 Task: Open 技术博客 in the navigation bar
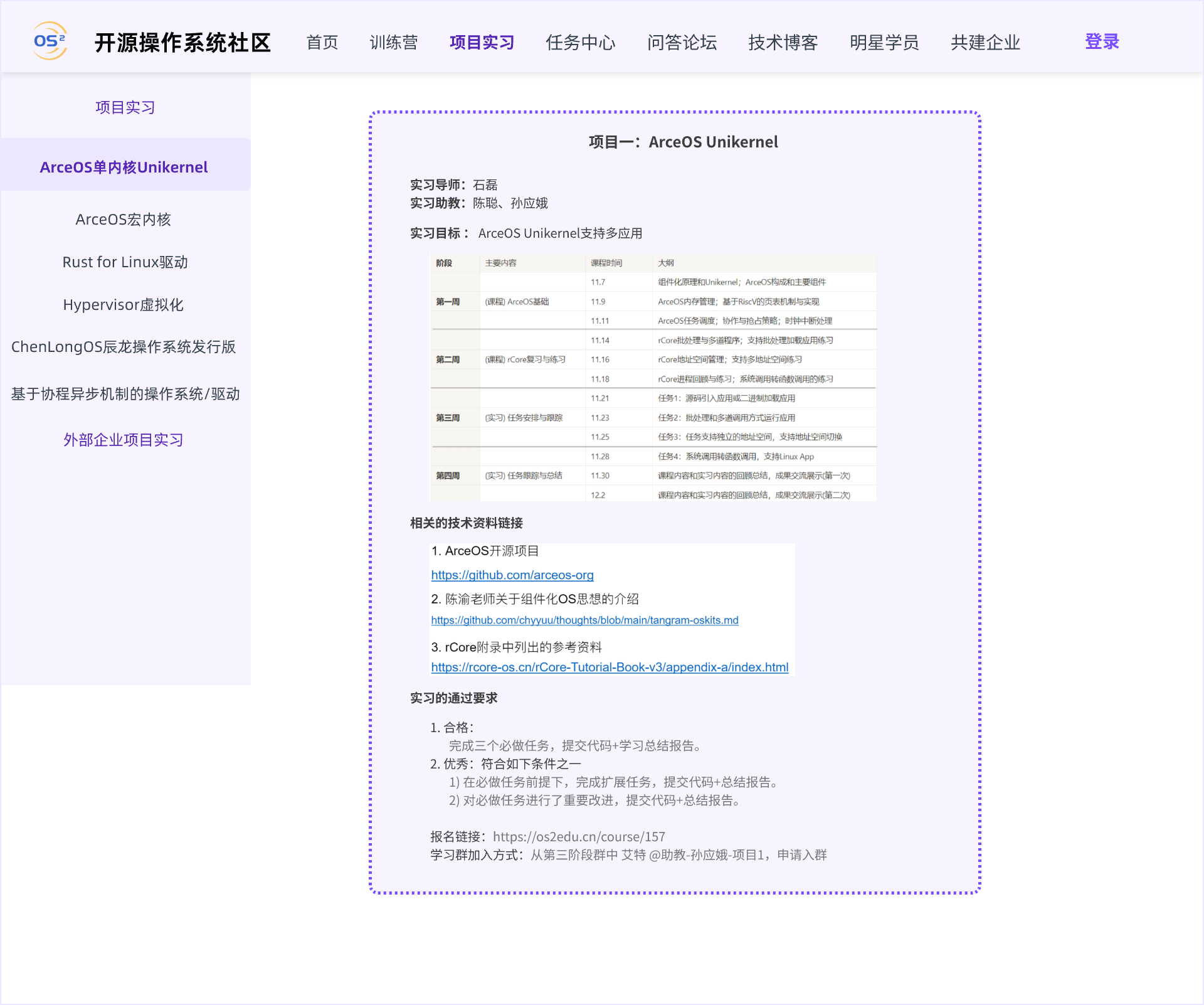click(783, 42)
